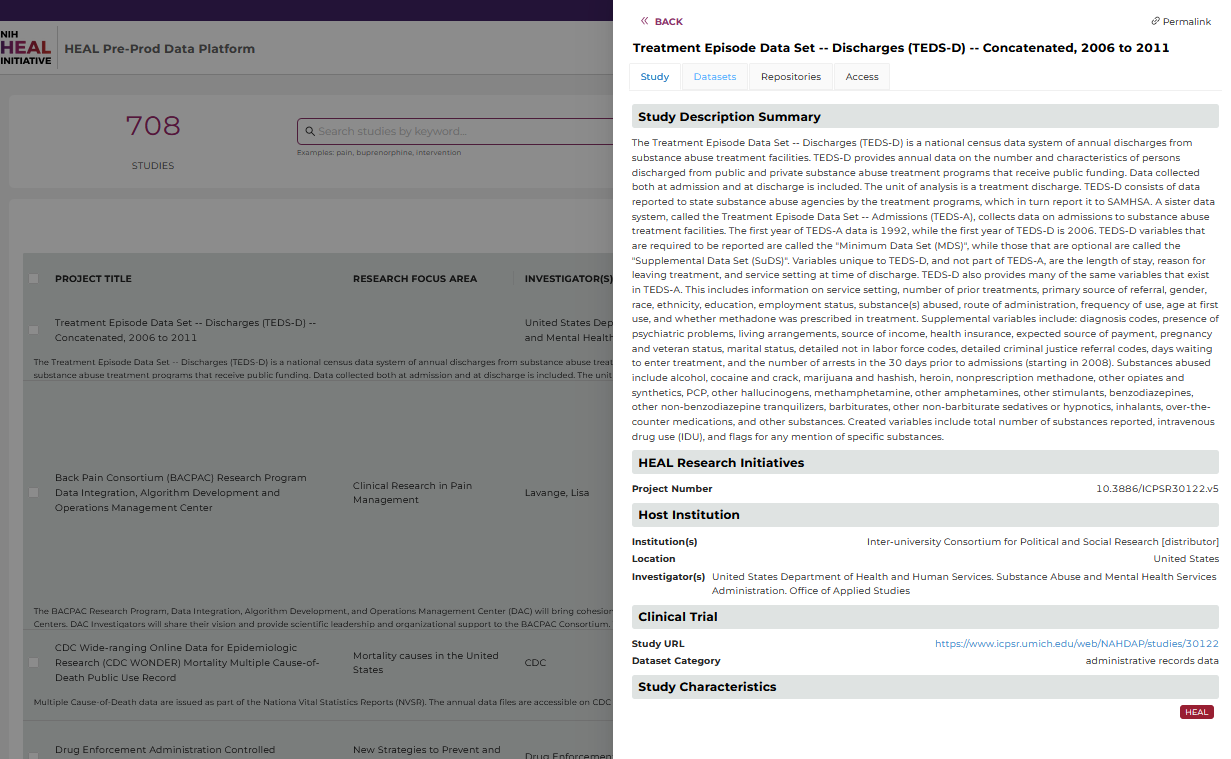The height and width of the screenshot is (759, 1231).
Task: Open the ICPSR Study URL link
Action: [x=1076, y=644]
